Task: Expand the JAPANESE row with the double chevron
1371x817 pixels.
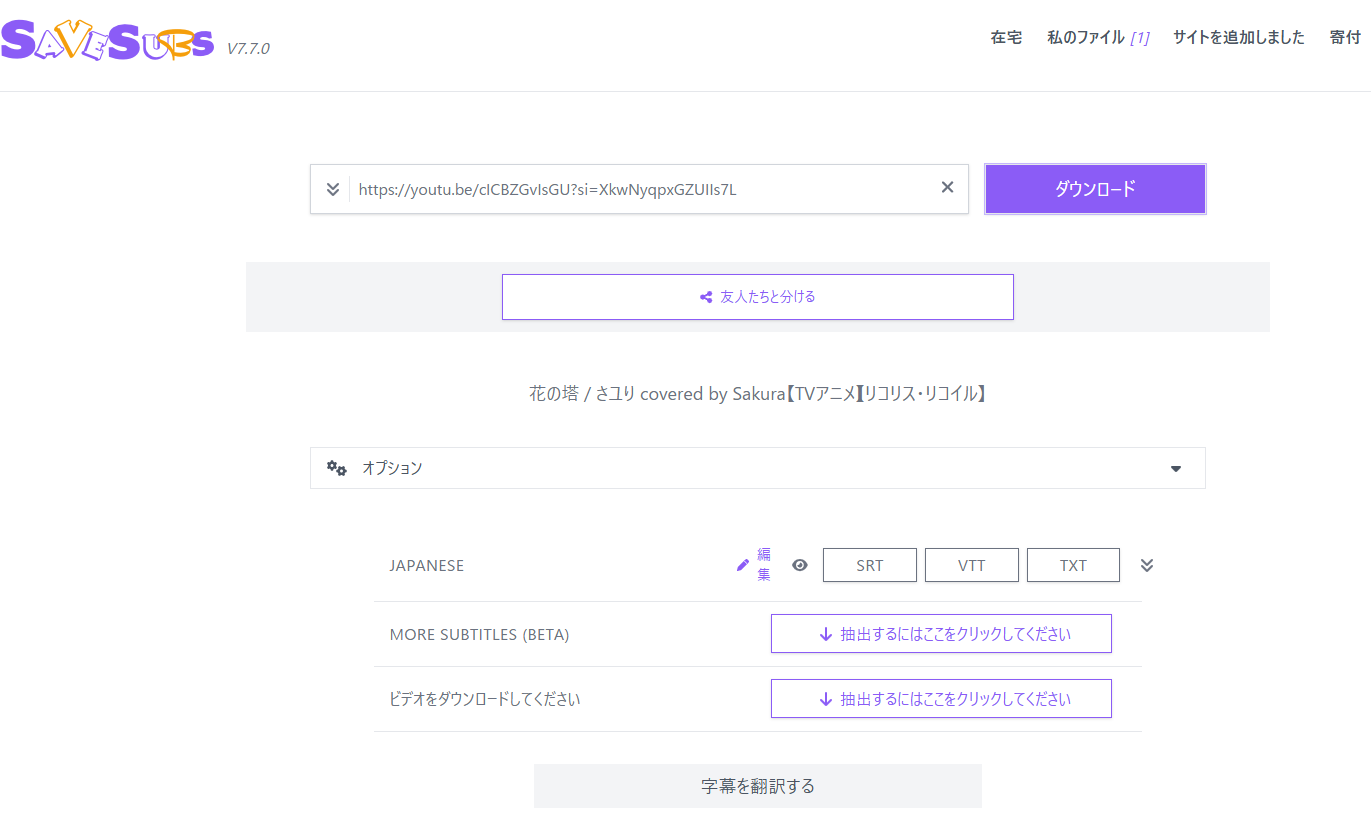Action: [1146, 564]
